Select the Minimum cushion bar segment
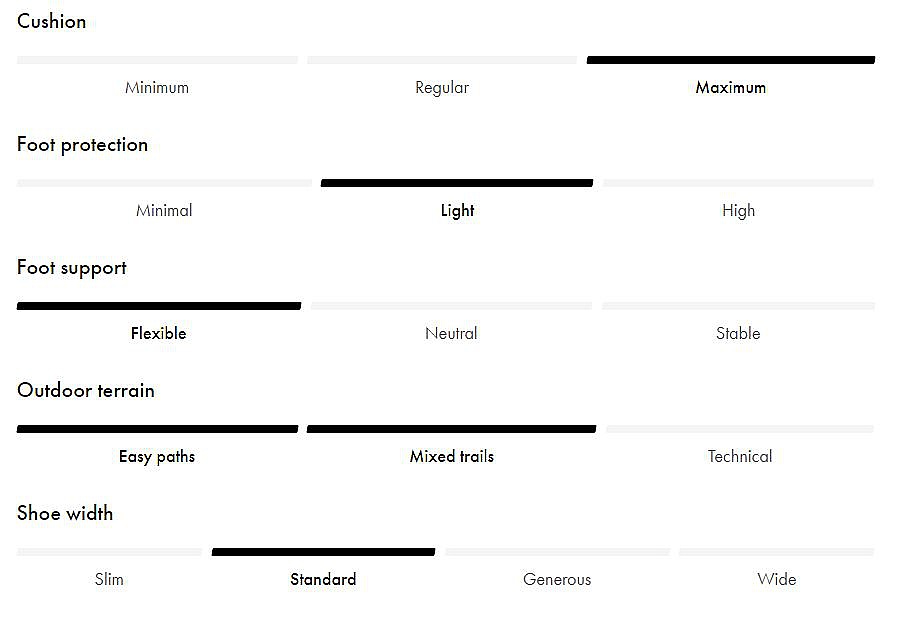Screen dimensions: 912x619 click(x=157, y=60)
